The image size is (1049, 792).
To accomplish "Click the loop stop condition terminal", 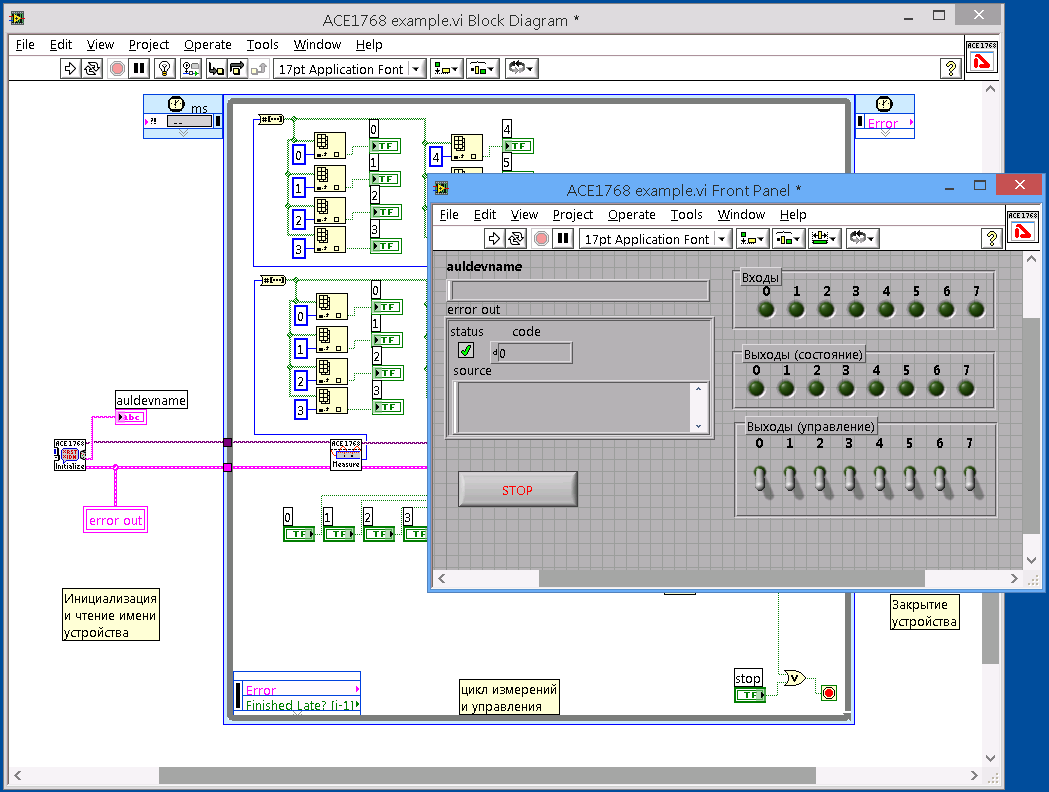I will (829, 693).
